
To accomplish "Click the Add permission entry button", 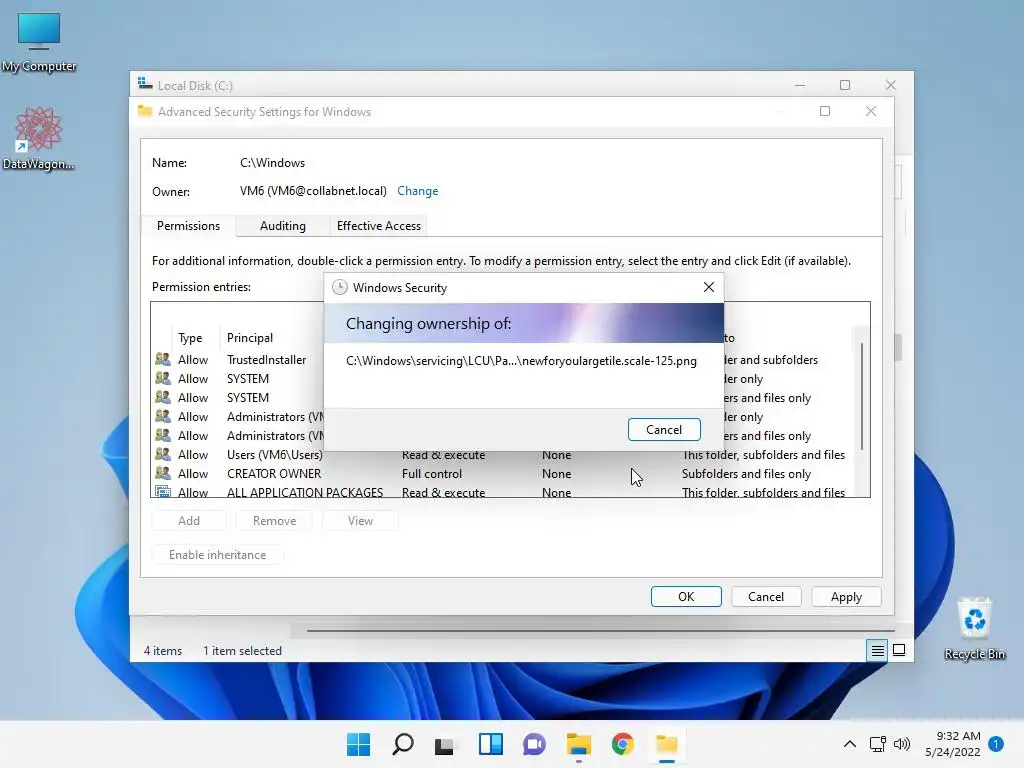I will pos(189,520).
